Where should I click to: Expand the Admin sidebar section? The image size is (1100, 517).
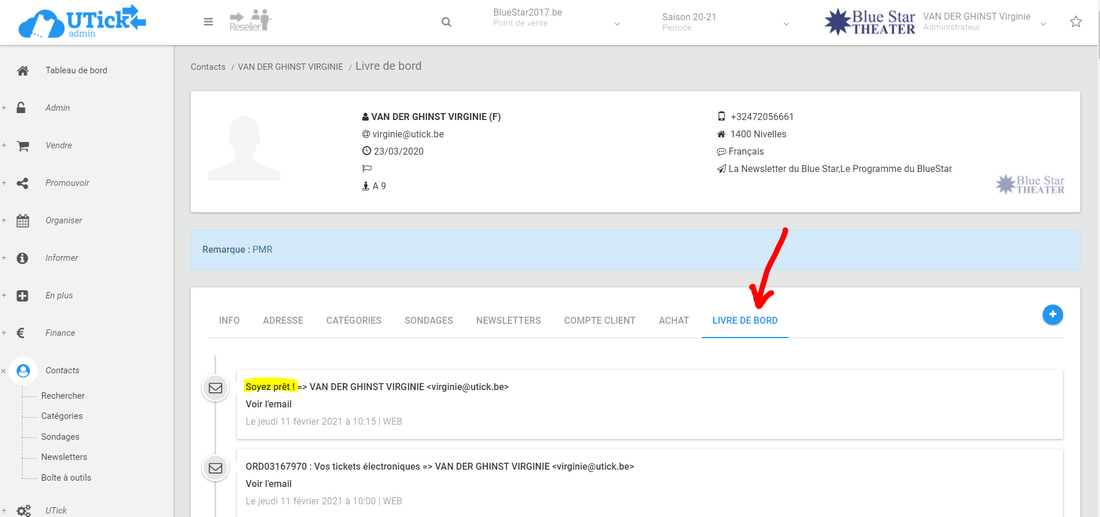coord(4,108)
